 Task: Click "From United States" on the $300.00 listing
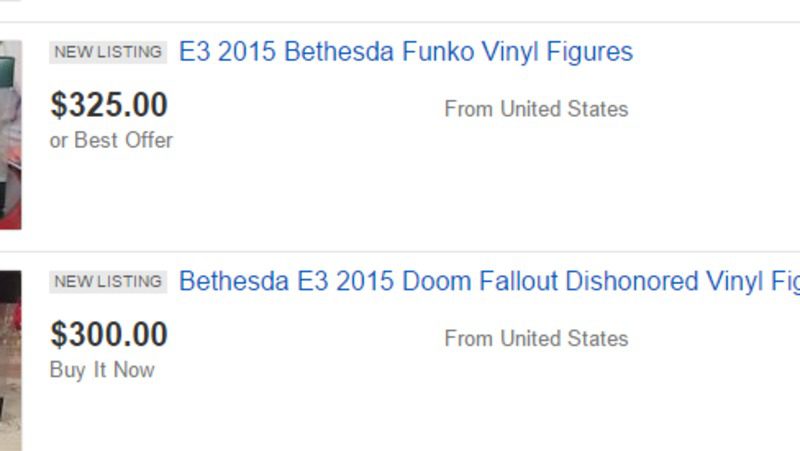pos(536,339)
